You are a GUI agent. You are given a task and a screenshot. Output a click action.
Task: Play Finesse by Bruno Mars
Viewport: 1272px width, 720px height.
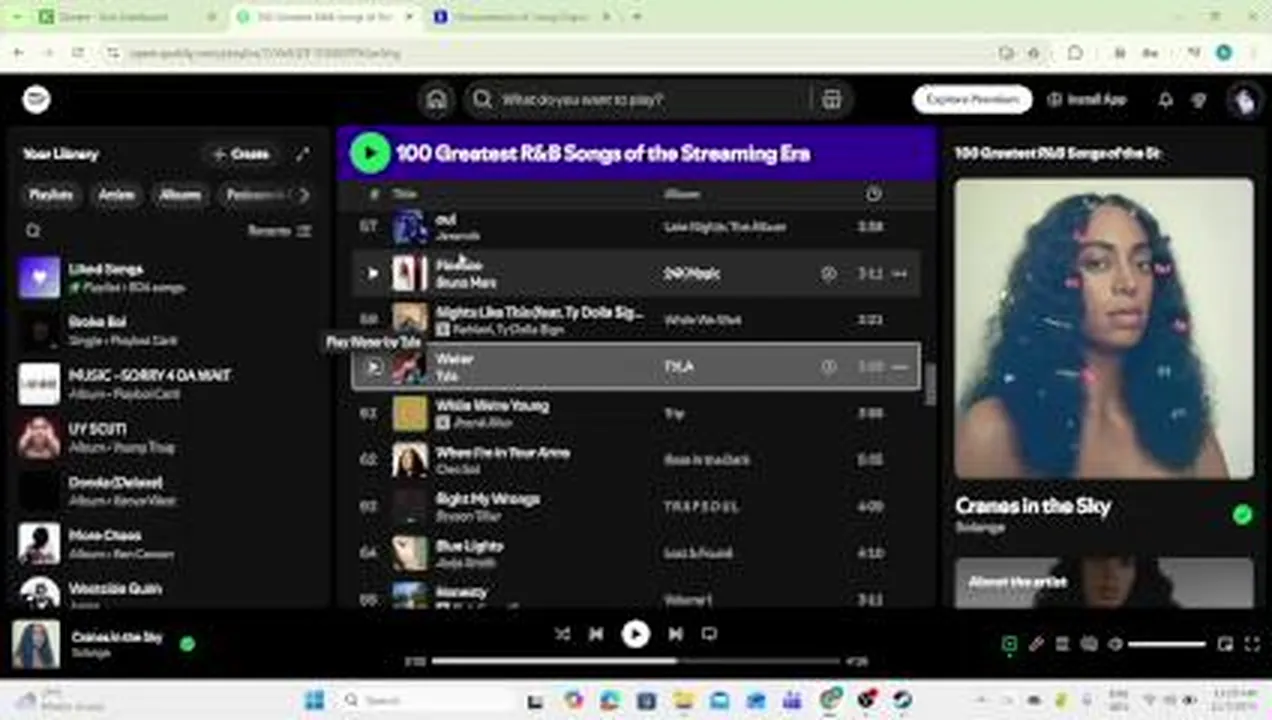[372, 273]
